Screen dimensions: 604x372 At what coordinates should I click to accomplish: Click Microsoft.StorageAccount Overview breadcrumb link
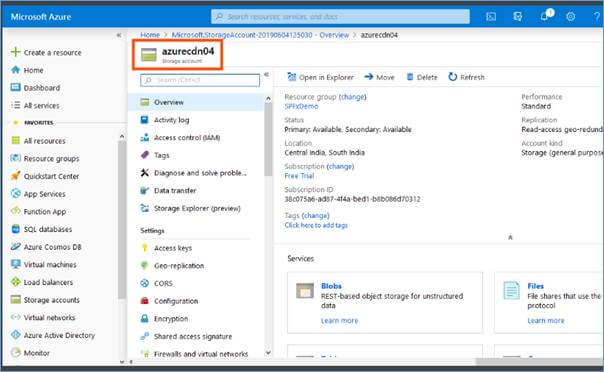(x=260, y=35)
